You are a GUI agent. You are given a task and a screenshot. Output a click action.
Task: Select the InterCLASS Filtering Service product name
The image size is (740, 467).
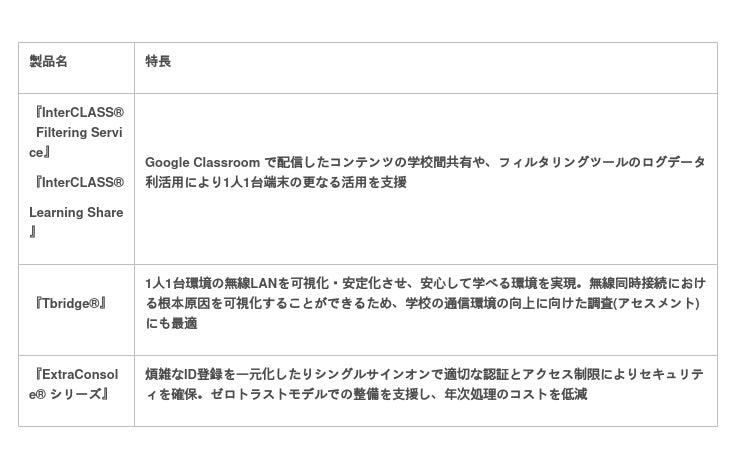(x=76, y=132)
